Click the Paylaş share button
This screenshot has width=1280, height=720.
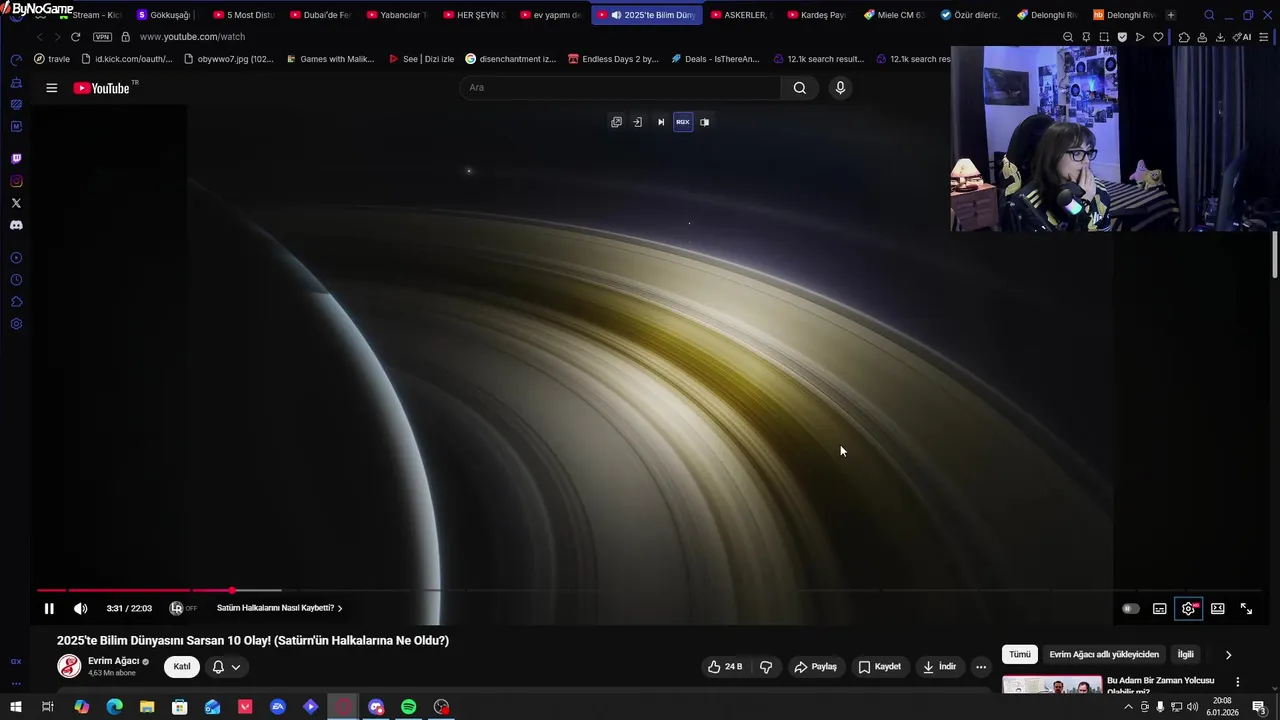coord(815,667)
